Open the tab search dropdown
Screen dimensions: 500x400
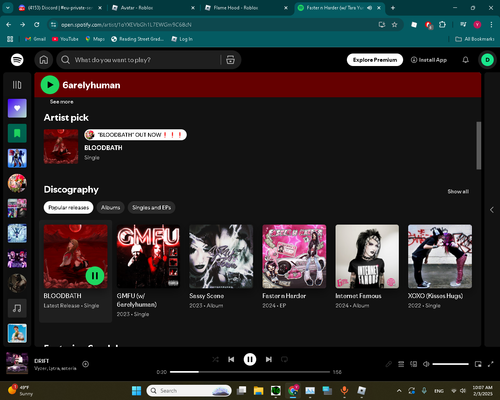(x=7, y=8)
